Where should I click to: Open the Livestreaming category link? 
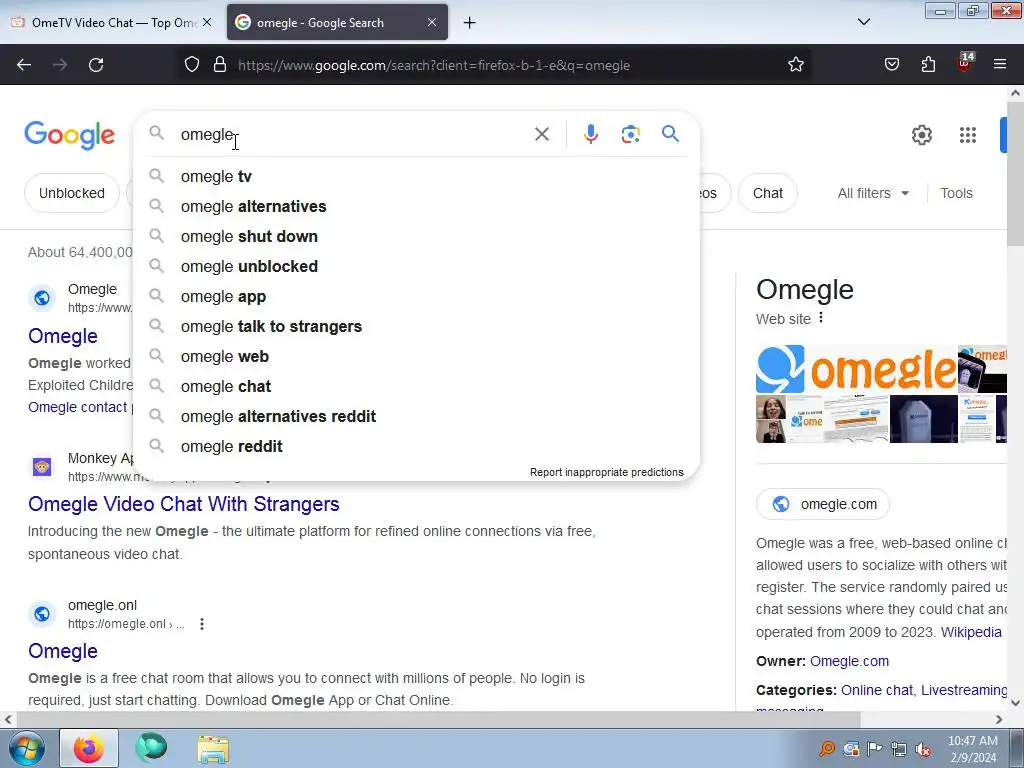click(x=964, y=690)
